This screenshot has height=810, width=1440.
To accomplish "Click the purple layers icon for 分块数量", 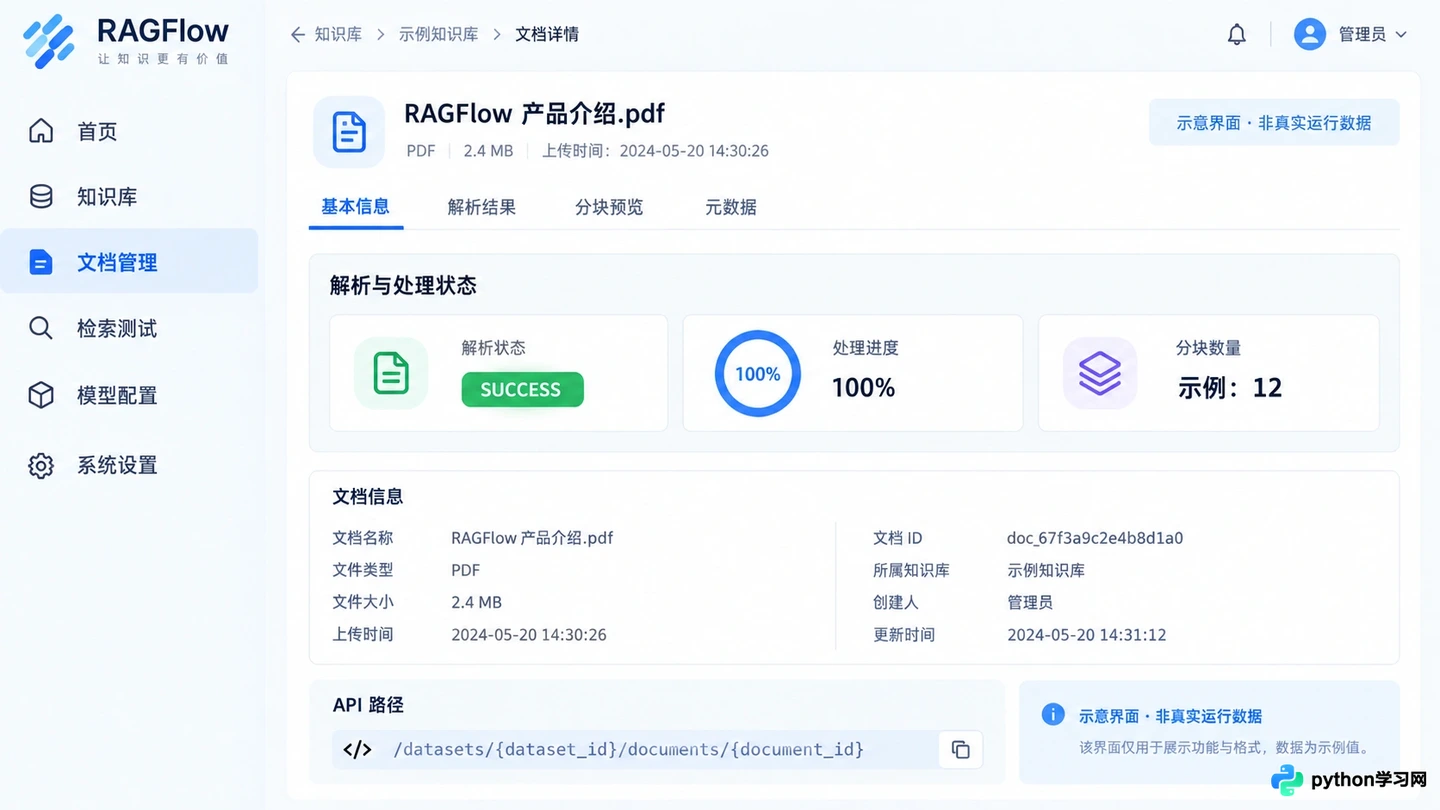I will click(1100, 373).
